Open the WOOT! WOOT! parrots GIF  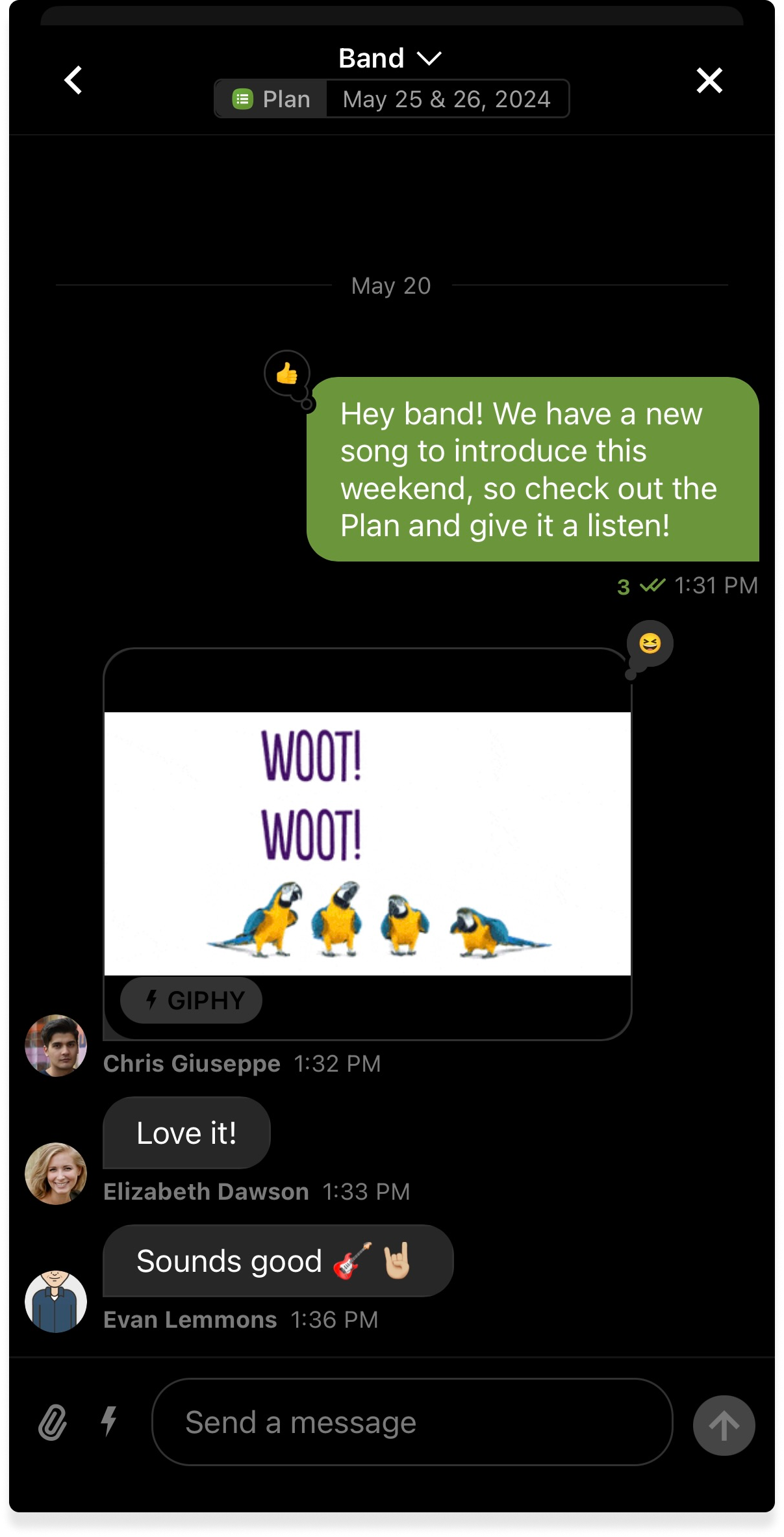click(x=368, y=844)
